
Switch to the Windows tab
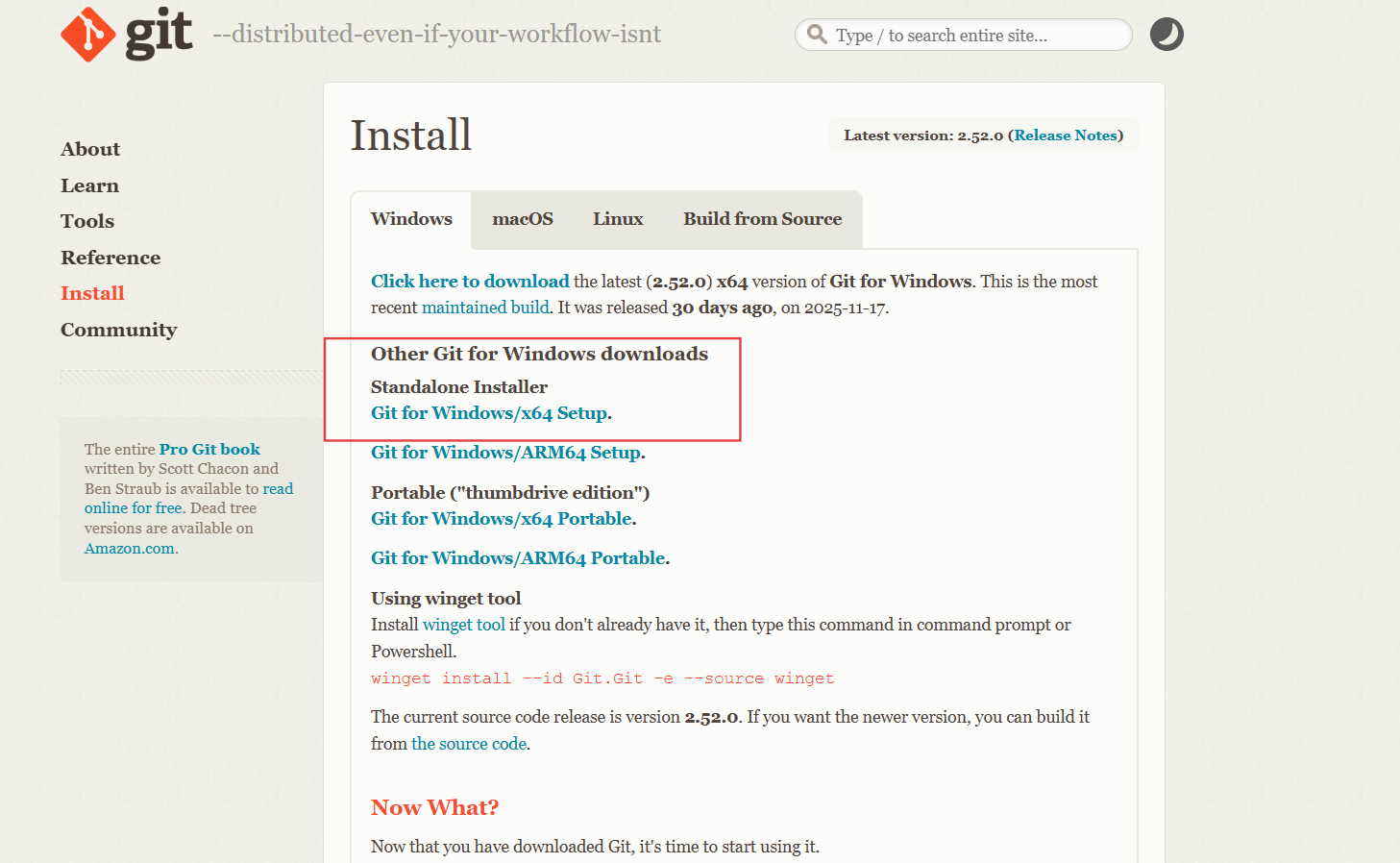(x=411, y=219)
